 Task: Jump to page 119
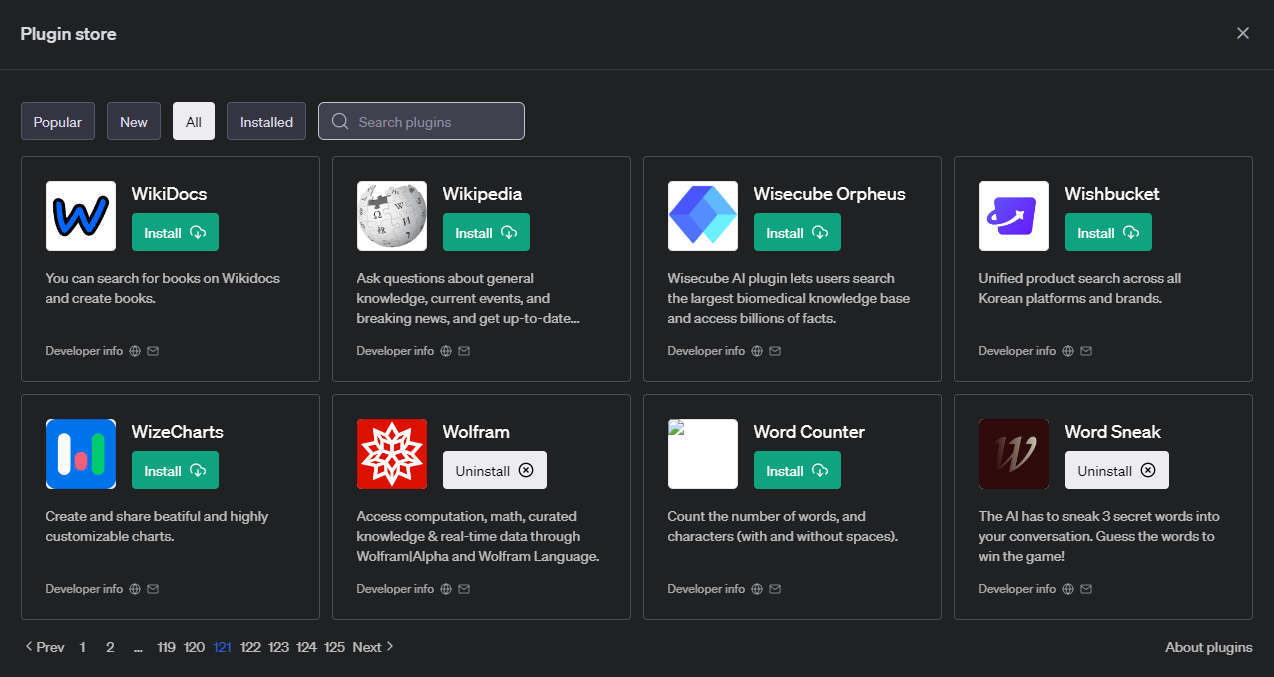tap(166, 647)
